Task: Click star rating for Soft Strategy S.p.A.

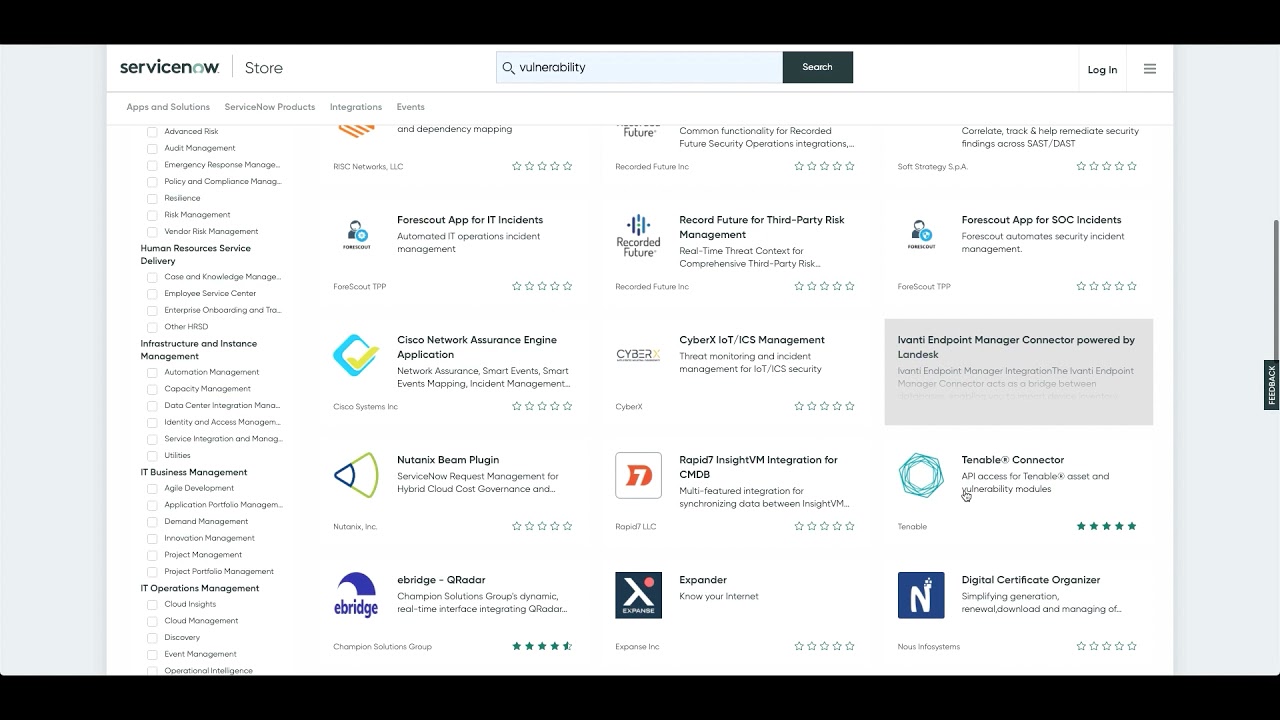Action: 1107,166
